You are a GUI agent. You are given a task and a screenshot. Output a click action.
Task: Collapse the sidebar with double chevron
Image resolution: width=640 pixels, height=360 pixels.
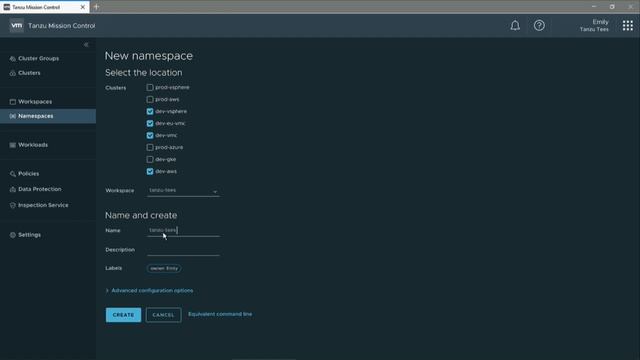(86, 44)
